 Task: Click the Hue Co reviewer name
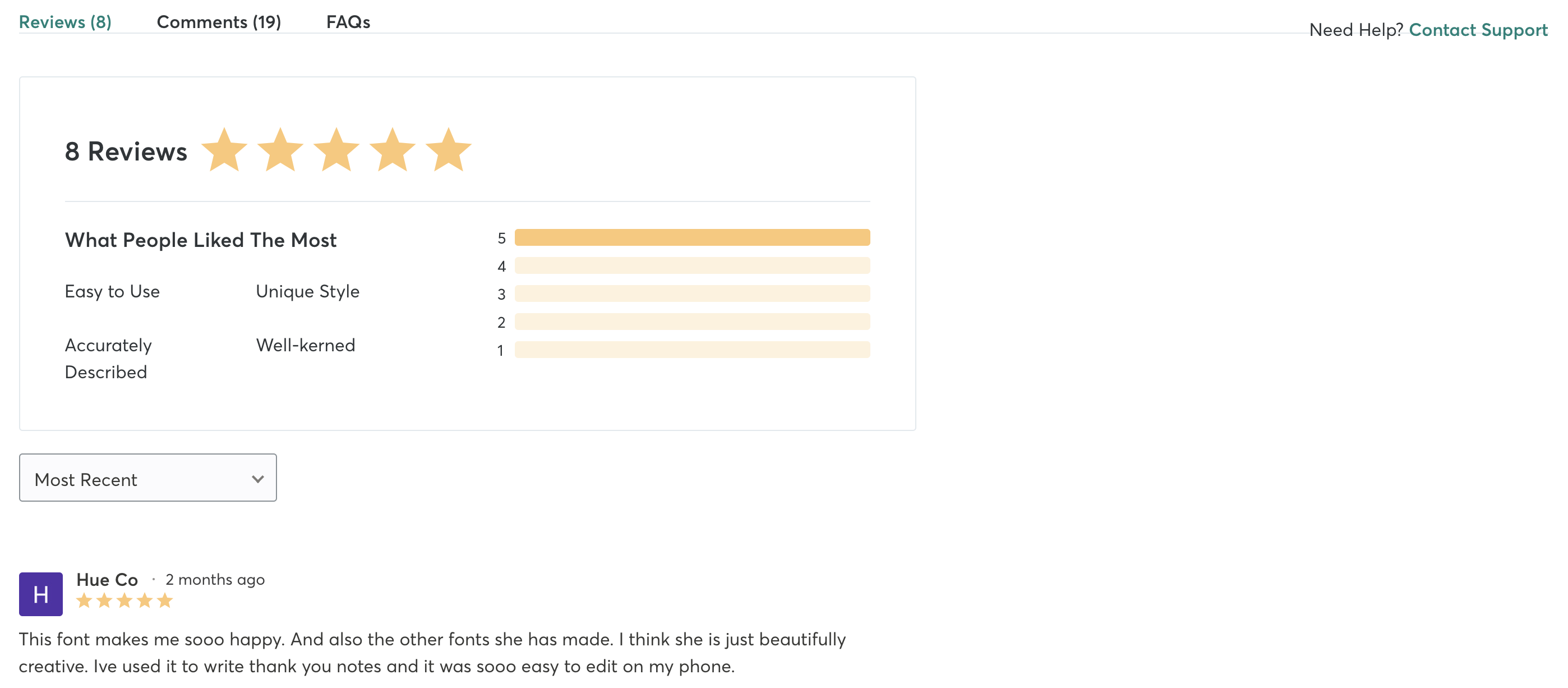pyautogui.click(x=107, y=579)
